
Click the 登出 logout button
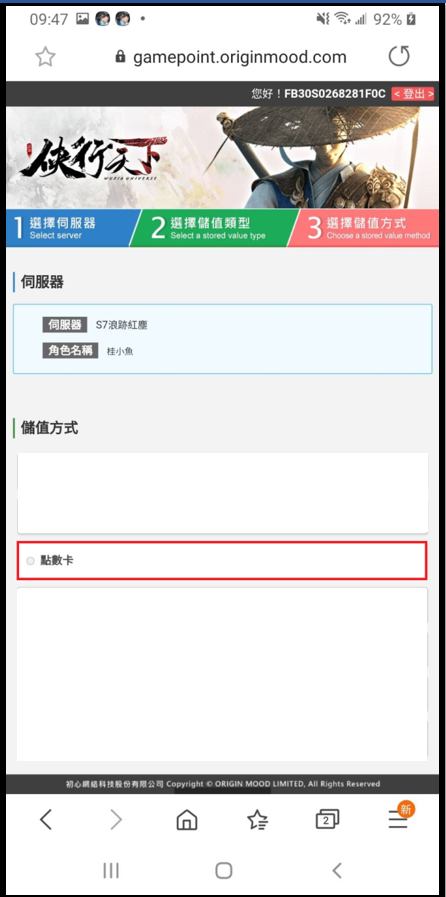coord(412,94)
